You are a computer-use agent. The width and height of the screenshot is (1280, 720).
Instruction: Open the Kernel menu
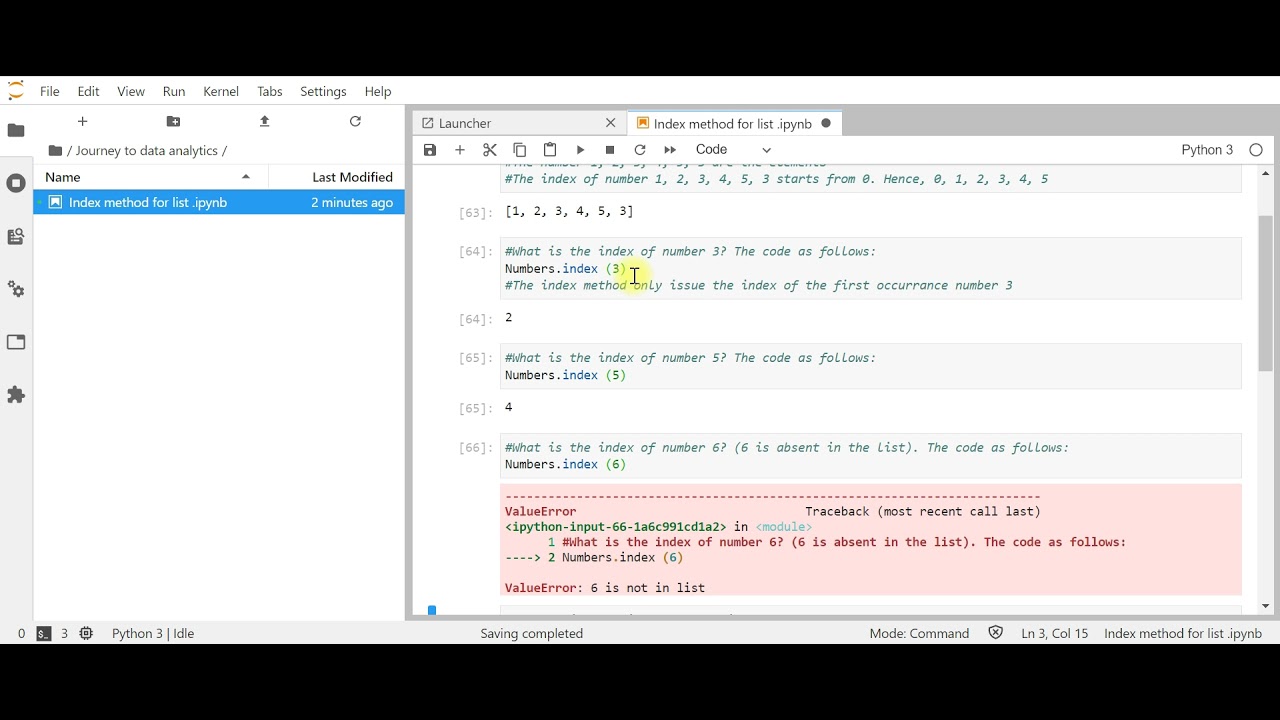[x=221, y=91]
